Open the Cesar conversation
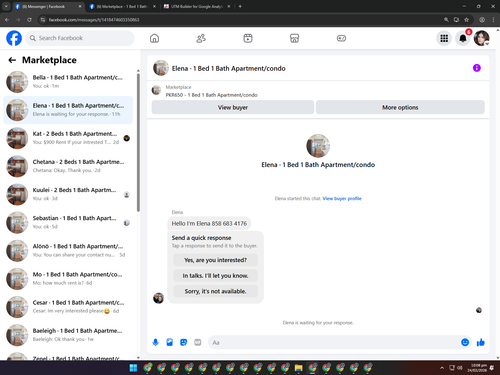The image size is (500, 375). coord(68,307)
